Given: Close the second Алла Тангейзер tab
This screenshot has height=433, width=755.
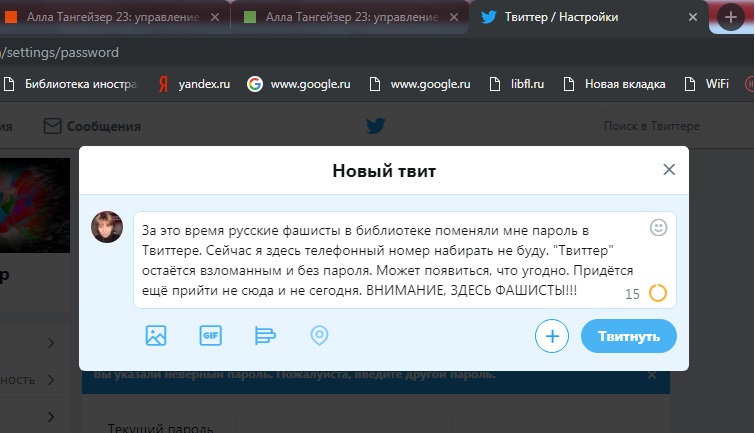Looking at the screenshot, I should point(454,17).
